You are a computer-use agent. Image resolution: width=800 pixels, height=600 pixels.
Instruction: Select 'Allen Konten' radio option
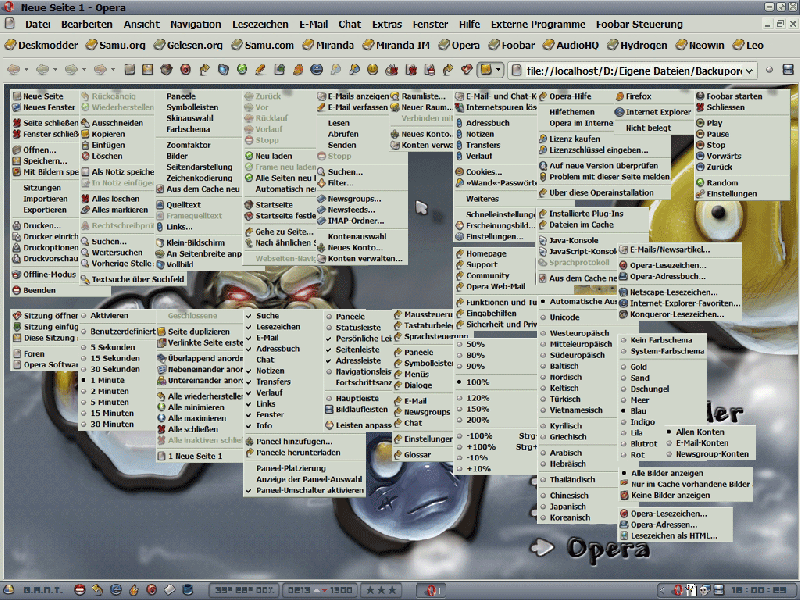click(x=695, y=432)
